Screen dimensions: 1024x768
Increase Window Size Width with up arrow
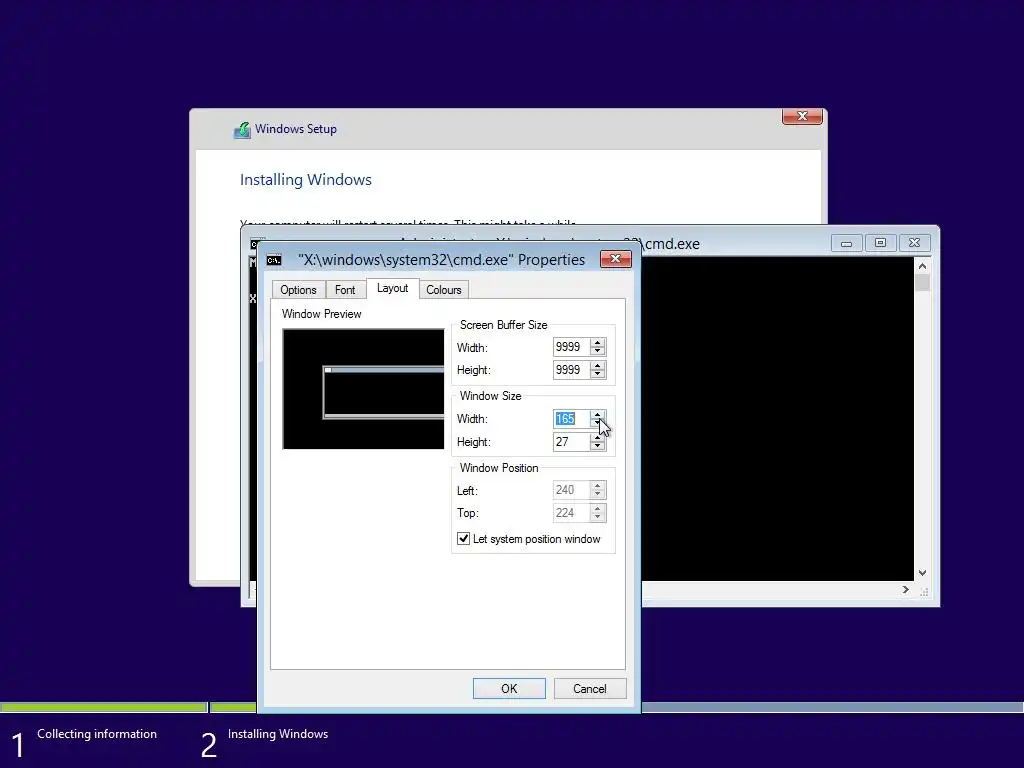click(x=598, y=414)
